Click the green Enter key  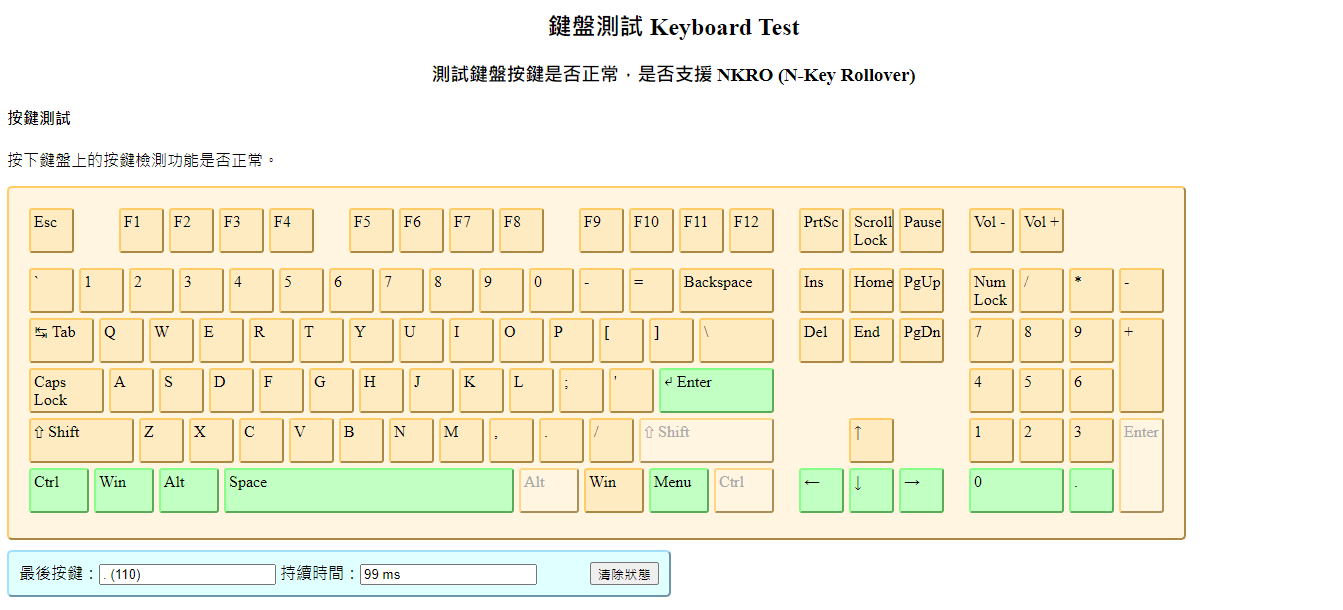pos(716,390)
